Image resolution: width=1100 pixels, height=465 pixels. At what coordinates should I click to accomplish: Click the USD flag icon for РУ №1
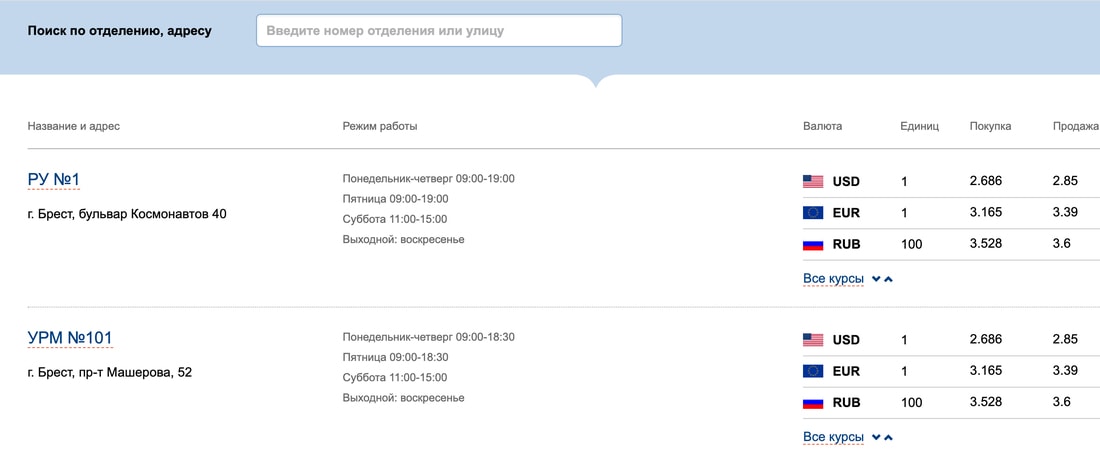click(x=813, y=182)
